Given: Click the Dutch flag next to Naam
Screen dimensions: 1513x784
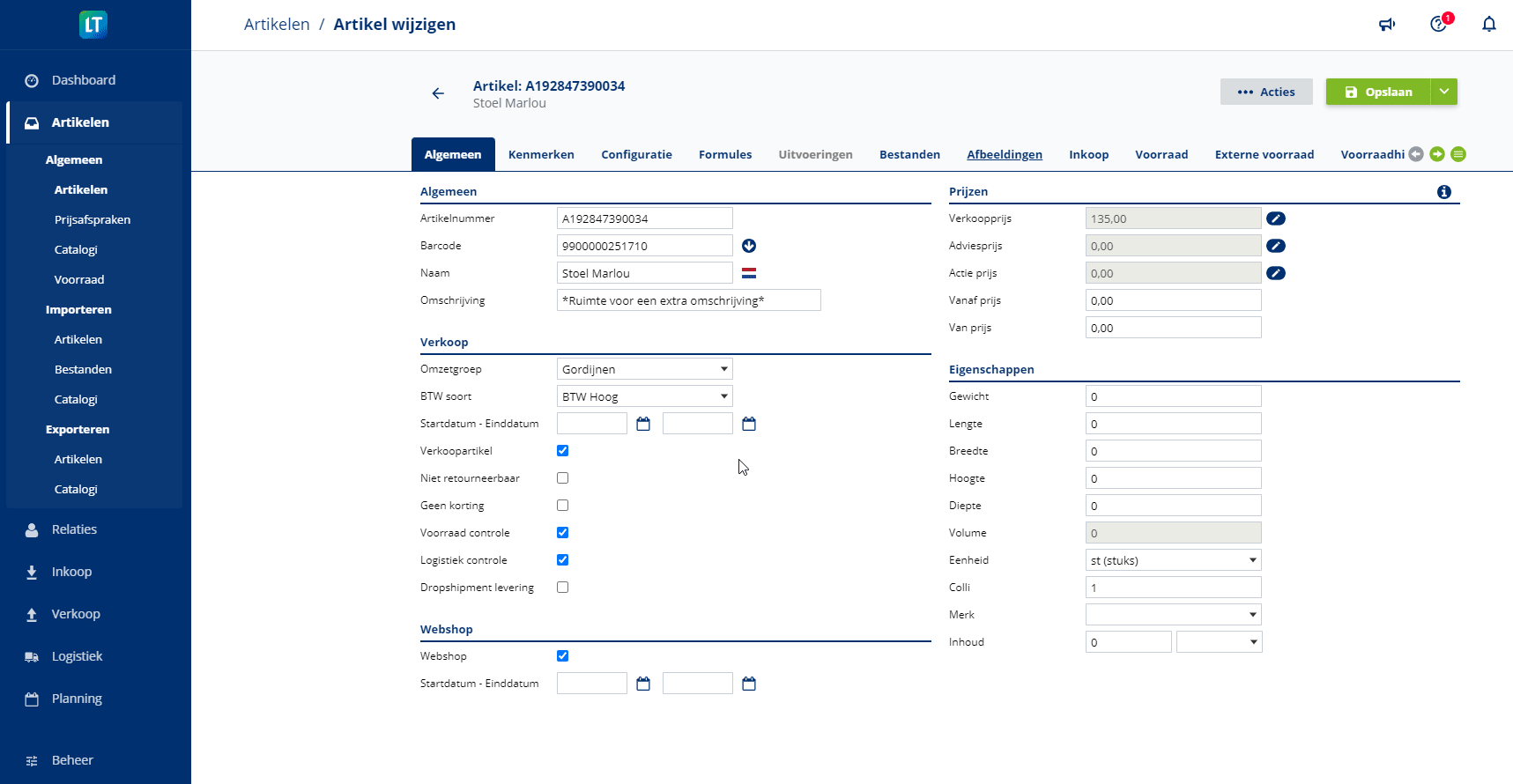Looking at the screenshot, I should point(749,273).
